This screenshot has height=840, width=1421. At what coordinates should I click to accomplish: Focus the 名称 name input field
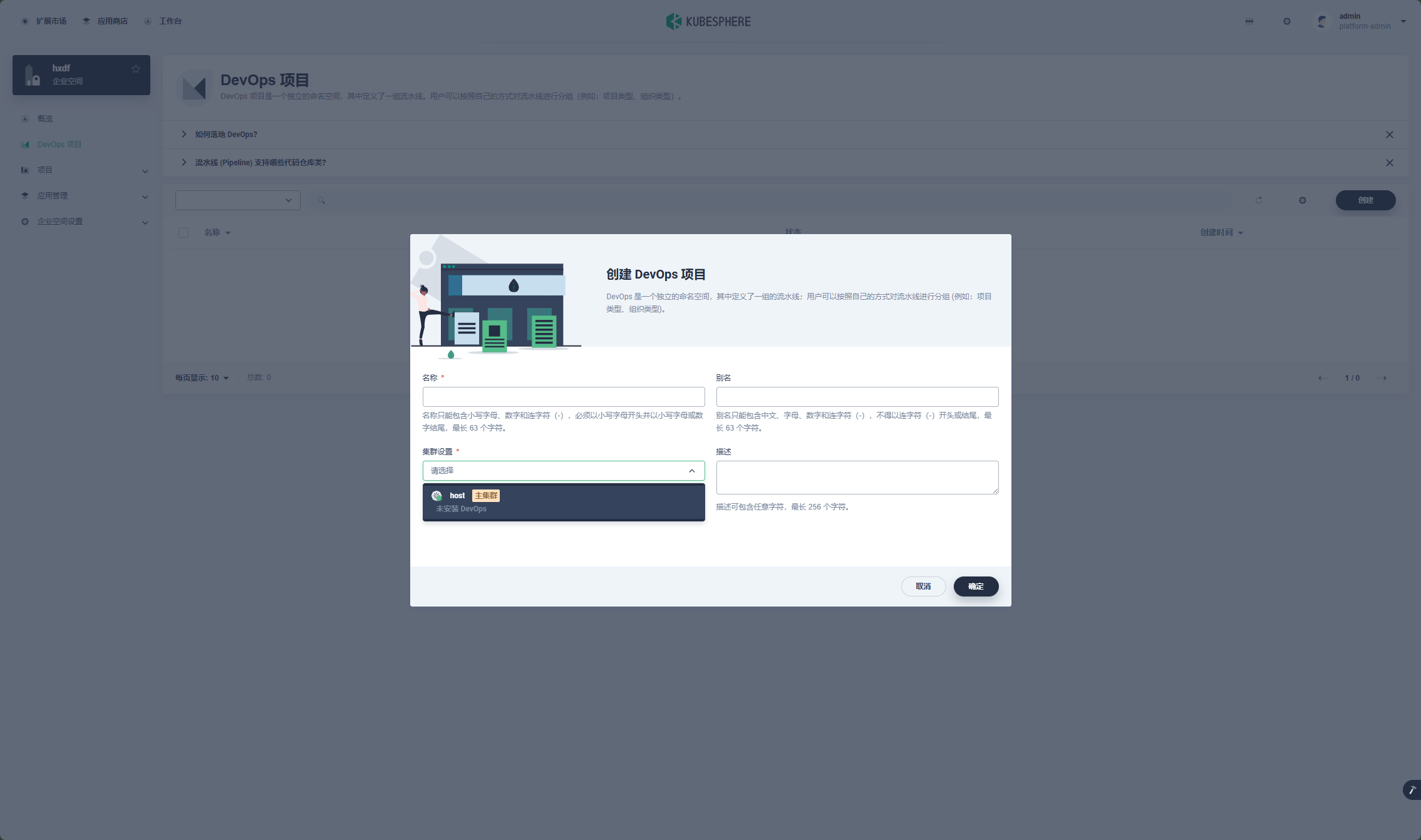(564, 397)
